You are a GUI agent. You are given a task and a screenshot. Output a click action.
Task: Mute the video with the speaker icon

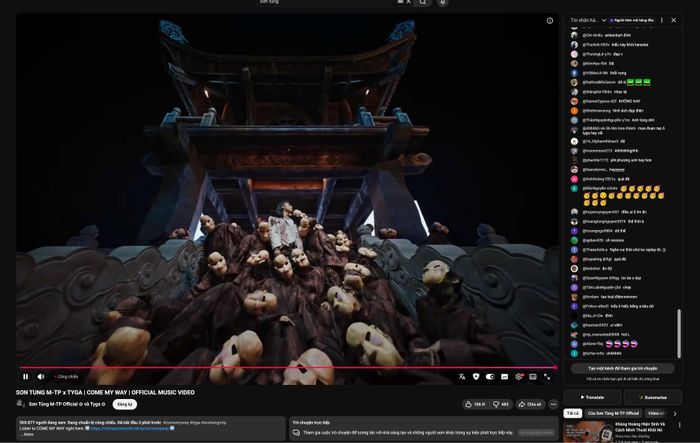point(41,376)
